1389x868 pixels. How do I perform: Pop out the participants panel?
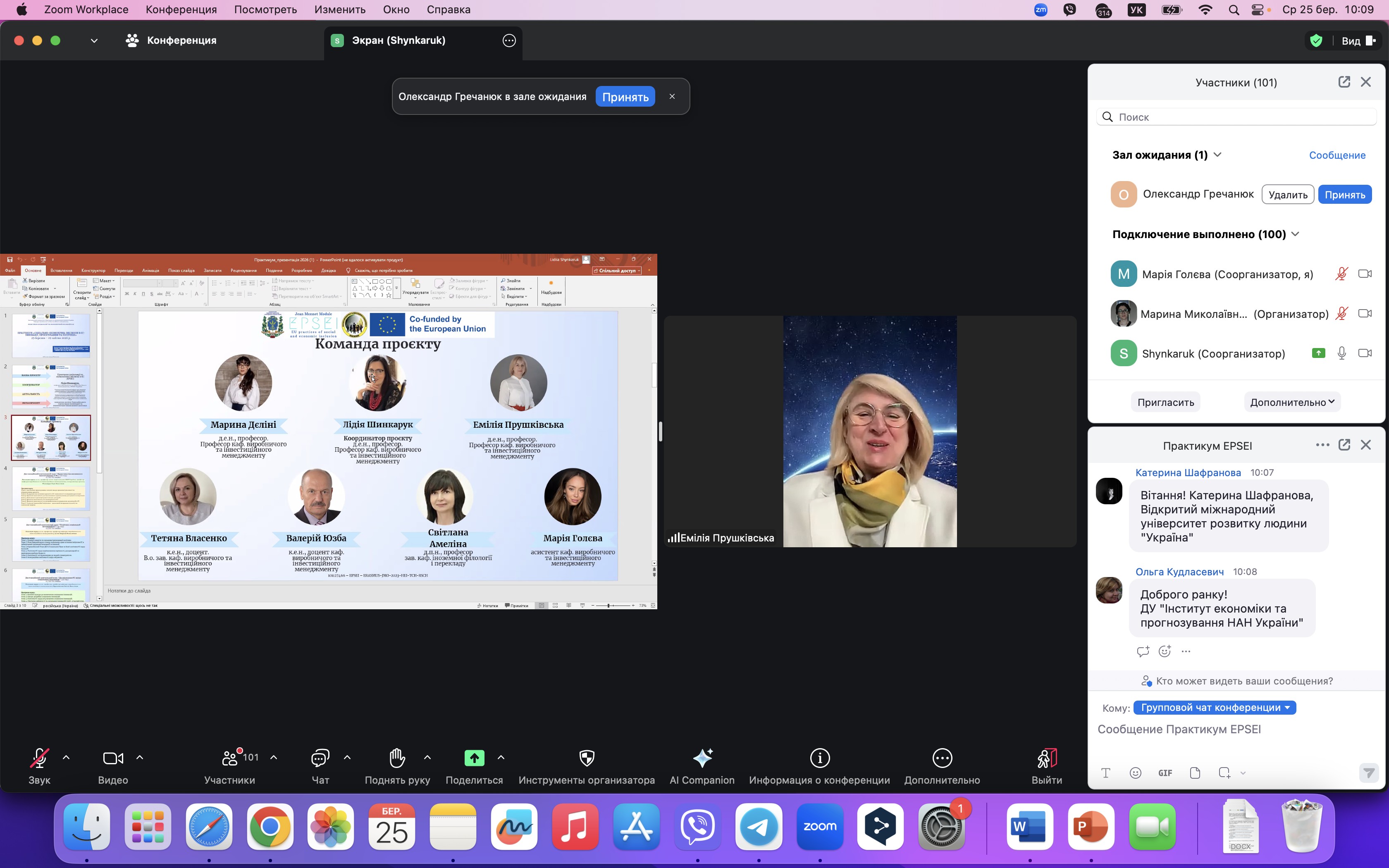[x=1344, y=82]
